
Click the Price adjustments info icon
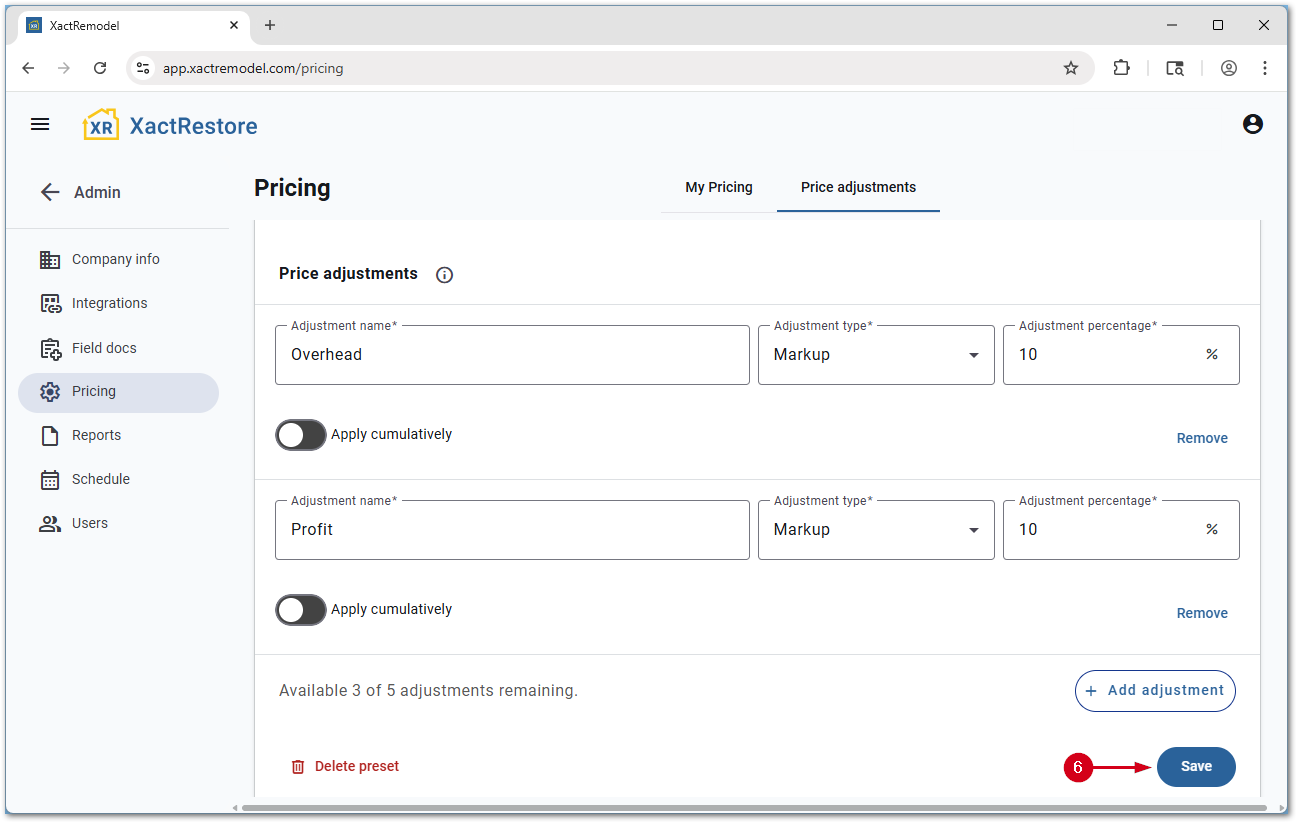[445, 275]
